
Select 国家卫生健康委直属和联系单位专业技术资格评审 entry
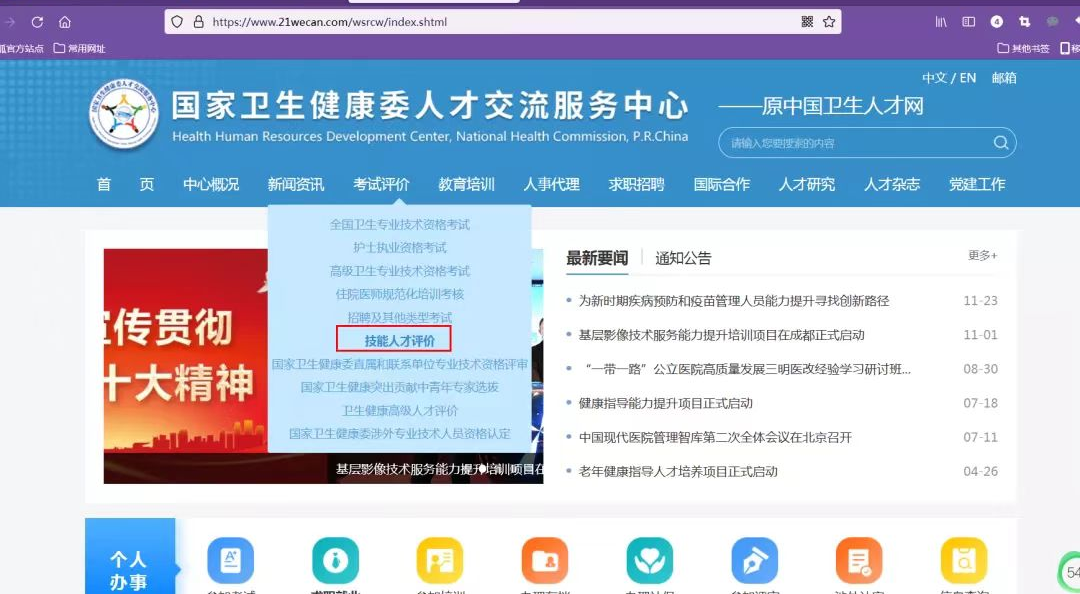[x=399, y=364]
